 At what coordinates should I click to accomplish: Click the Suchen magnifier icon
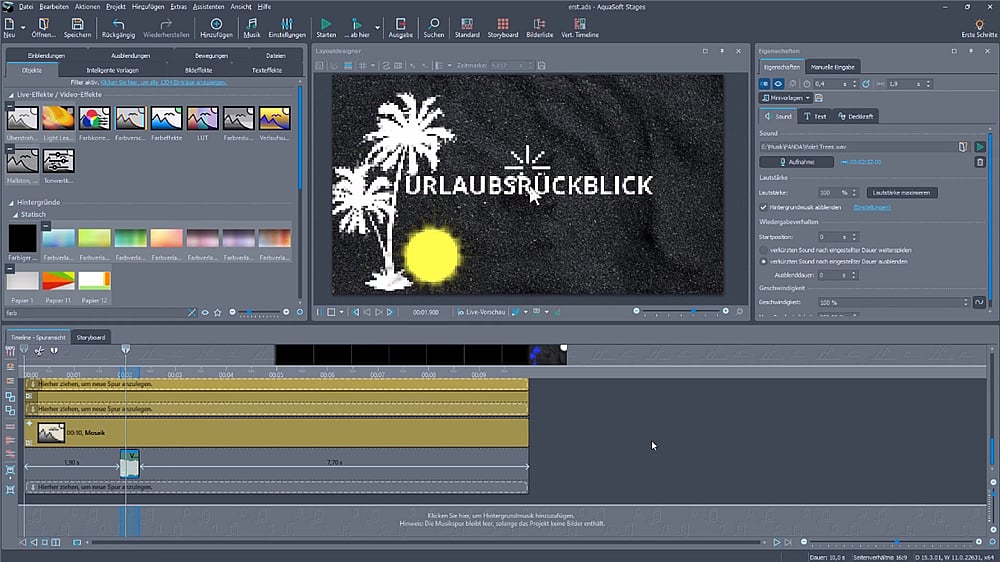(433, 24)
